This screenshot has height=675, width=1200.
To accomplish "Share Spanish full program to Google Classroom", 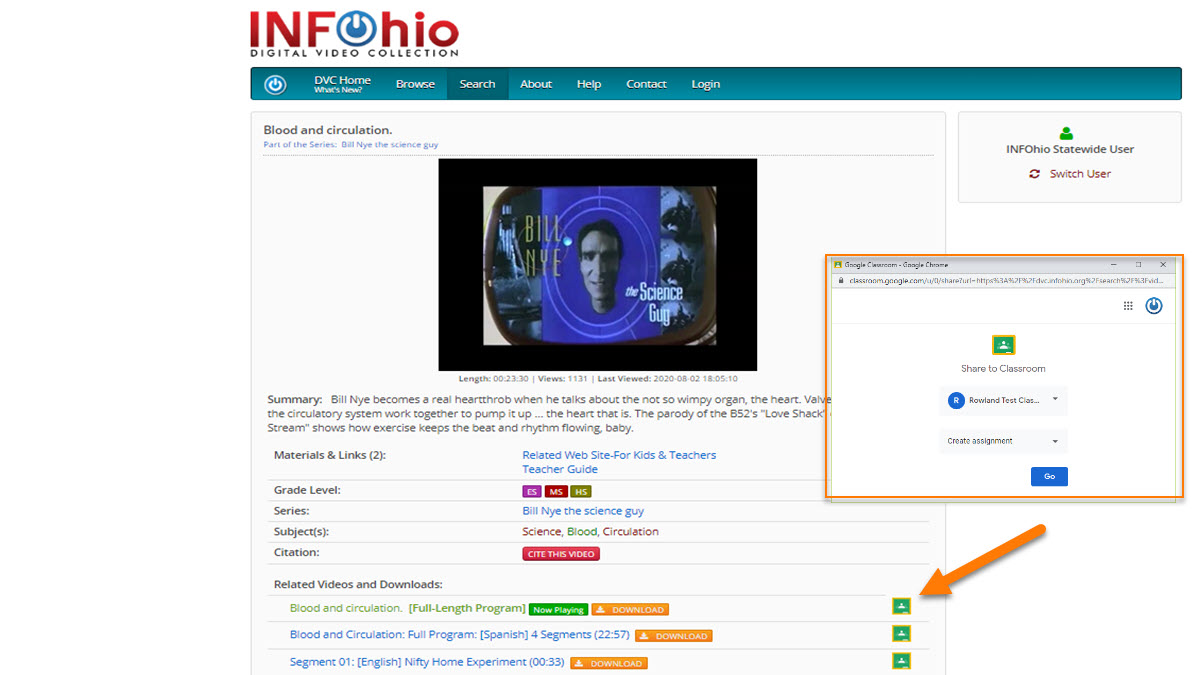I will pos(902,634).
